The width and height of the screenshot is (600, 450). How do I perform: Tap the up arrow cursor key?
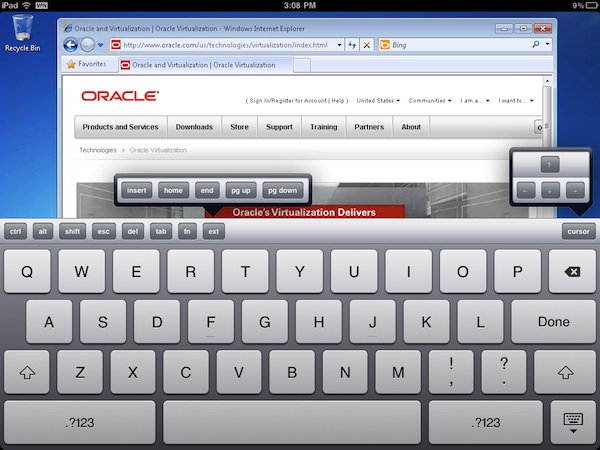550,165
